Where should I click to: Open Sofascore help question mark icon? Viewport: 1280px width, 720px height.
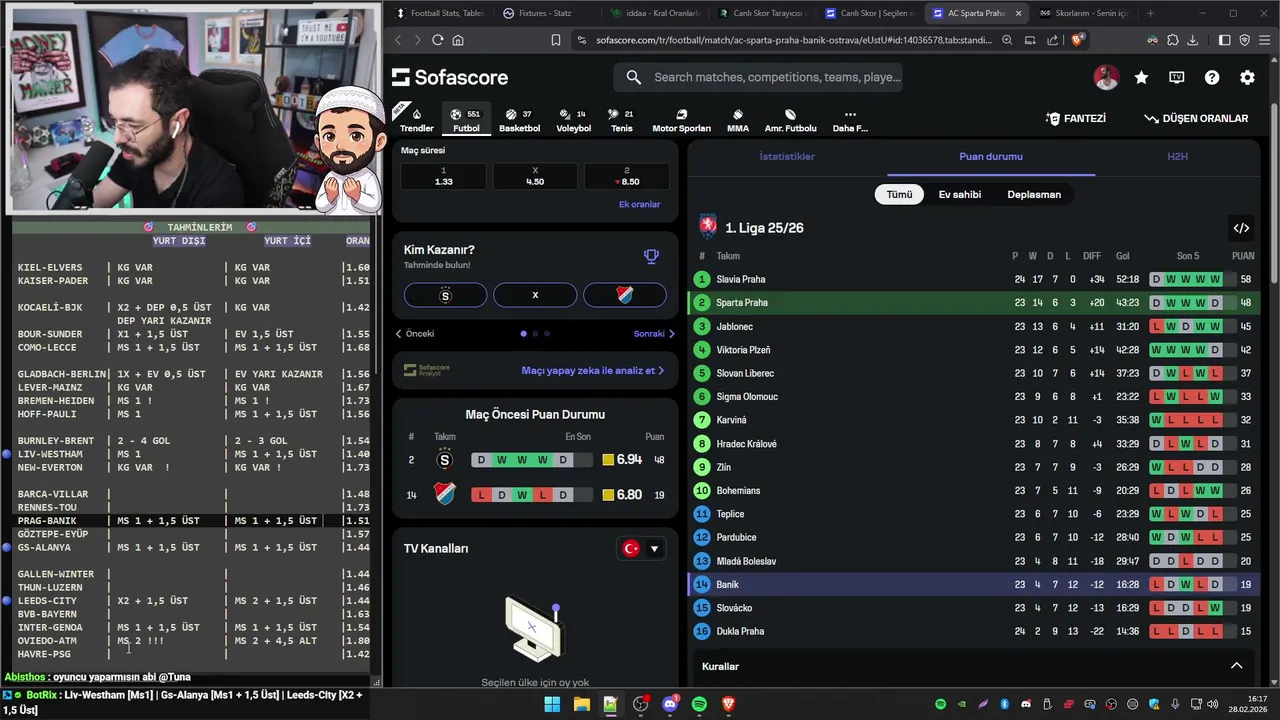point(1212,77)
